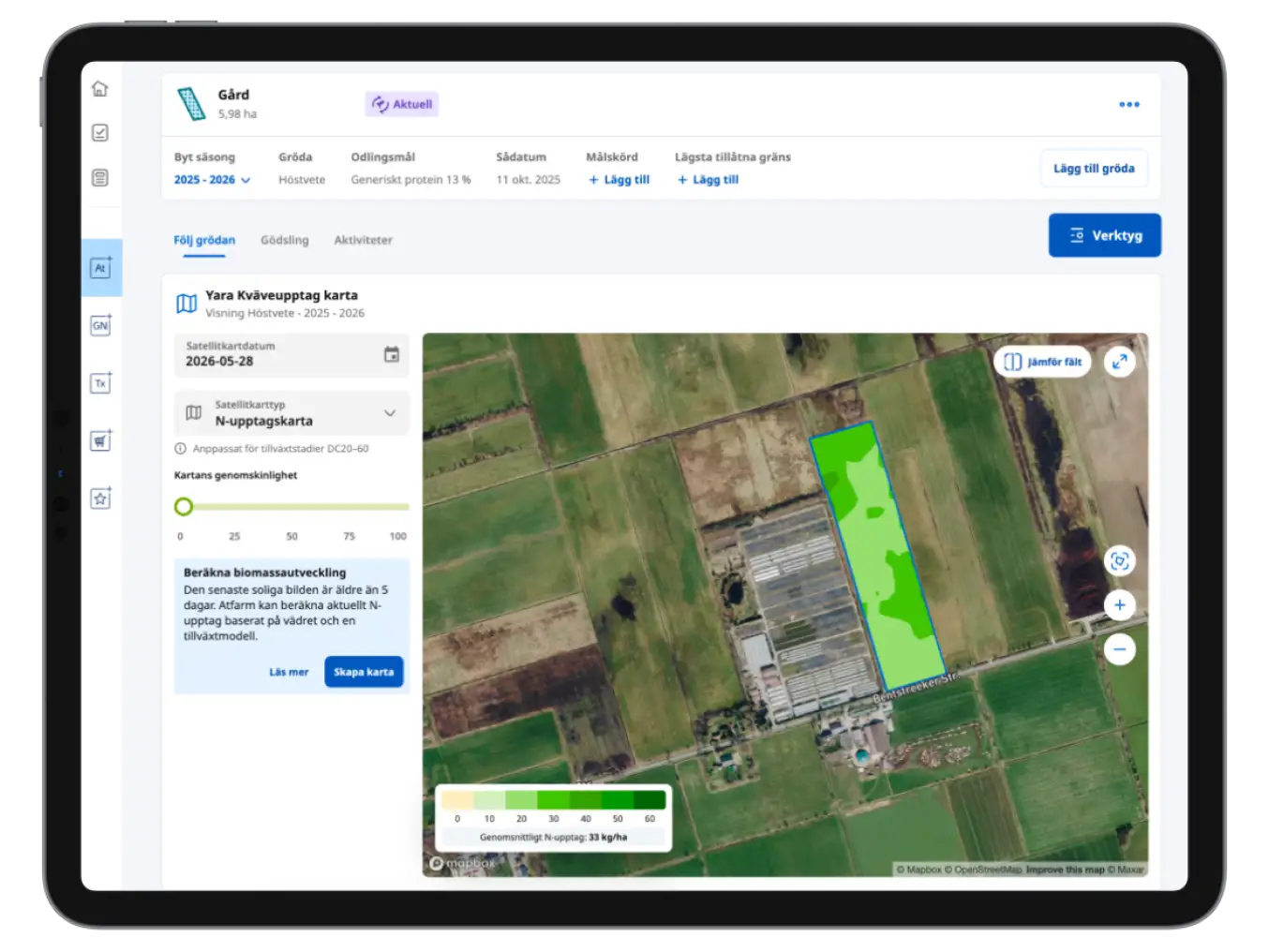Set map transparency slider to 50
This screenshot has width=1269, height=952.
click(x=291, y=507)
